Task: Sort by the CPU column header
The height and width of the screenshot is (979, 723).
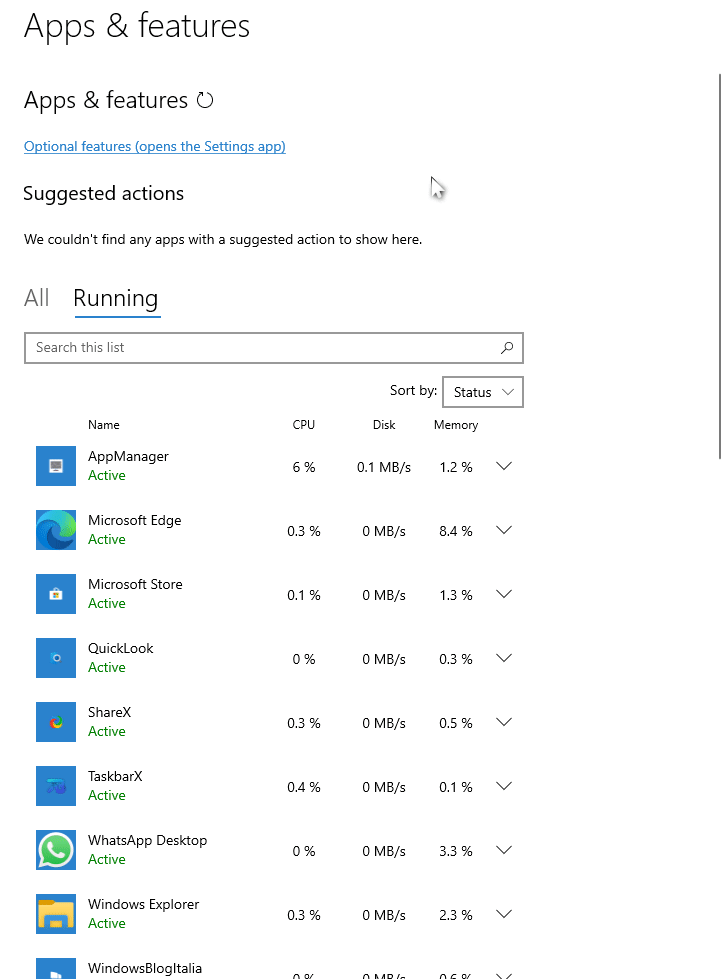Action: (303, 425)
